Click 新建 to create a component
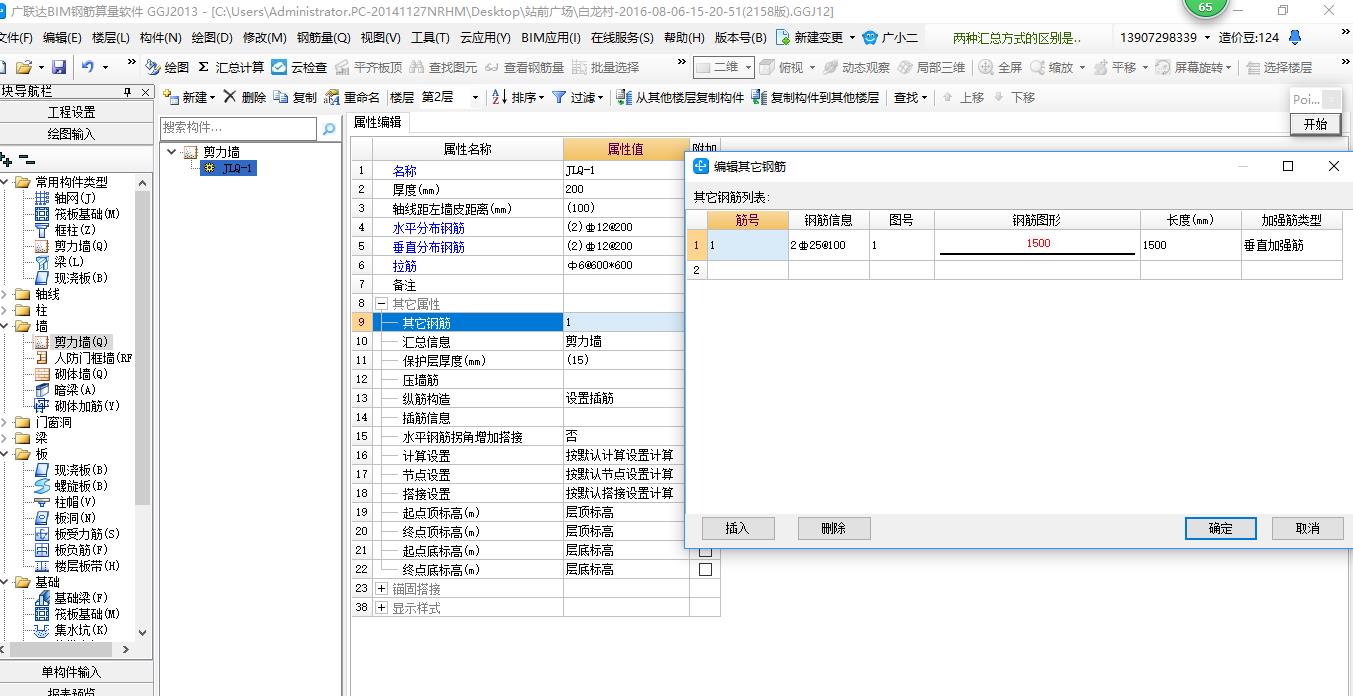 coord(188,97)
